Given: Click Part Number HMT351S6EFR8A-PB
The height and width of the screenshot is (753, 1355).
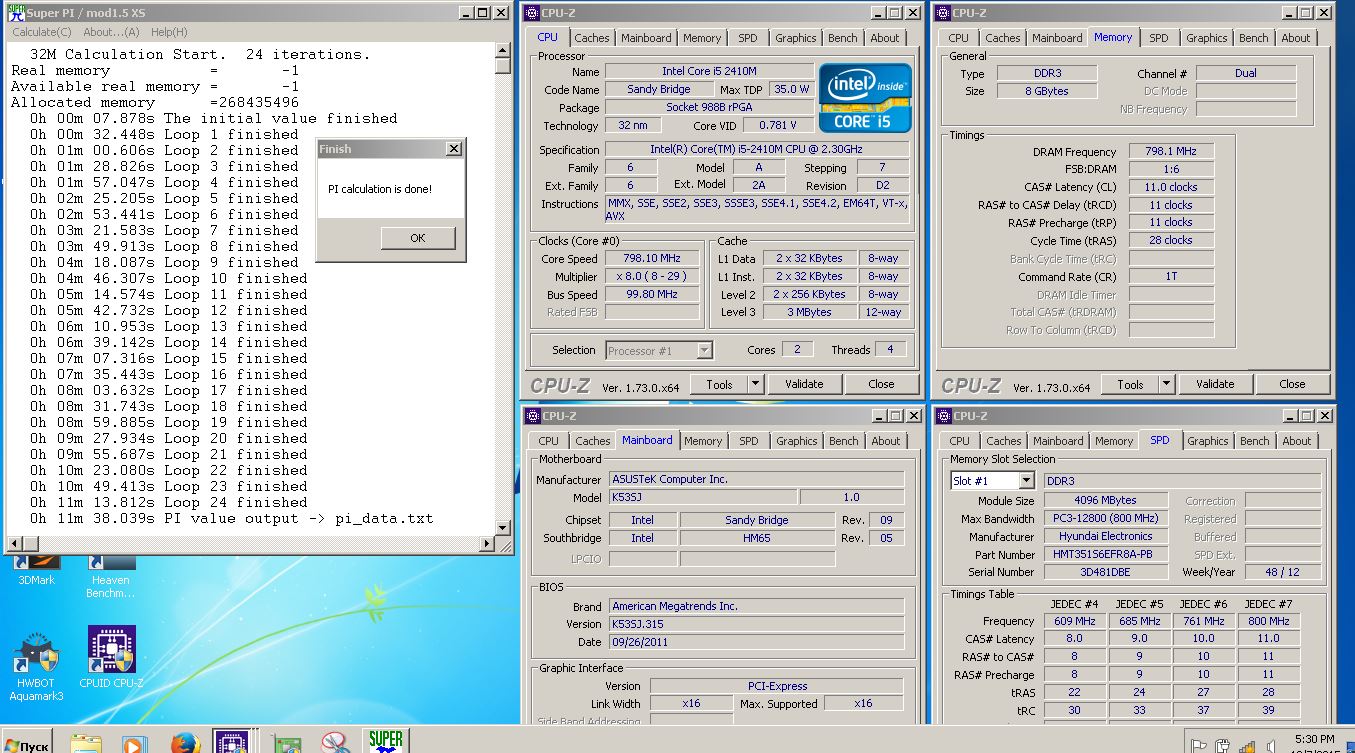Looking at the screenshot, I should coord(1106,554).
